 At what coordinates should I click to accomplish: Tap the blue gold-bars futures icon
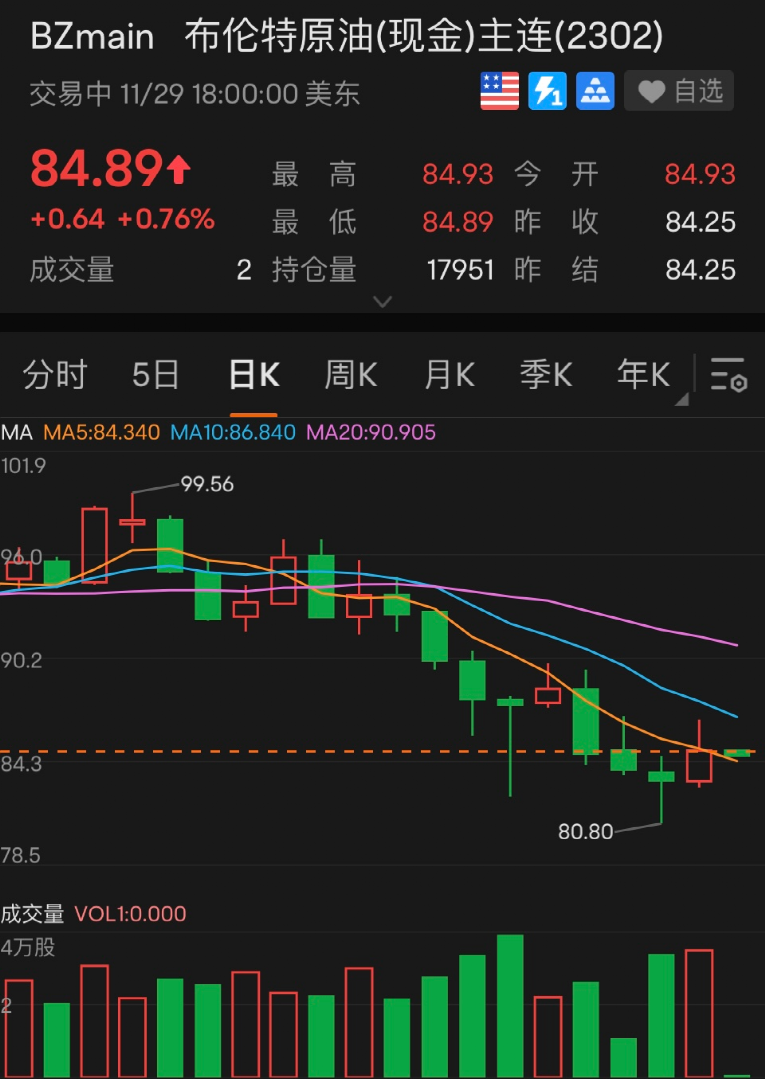point(595,91)
